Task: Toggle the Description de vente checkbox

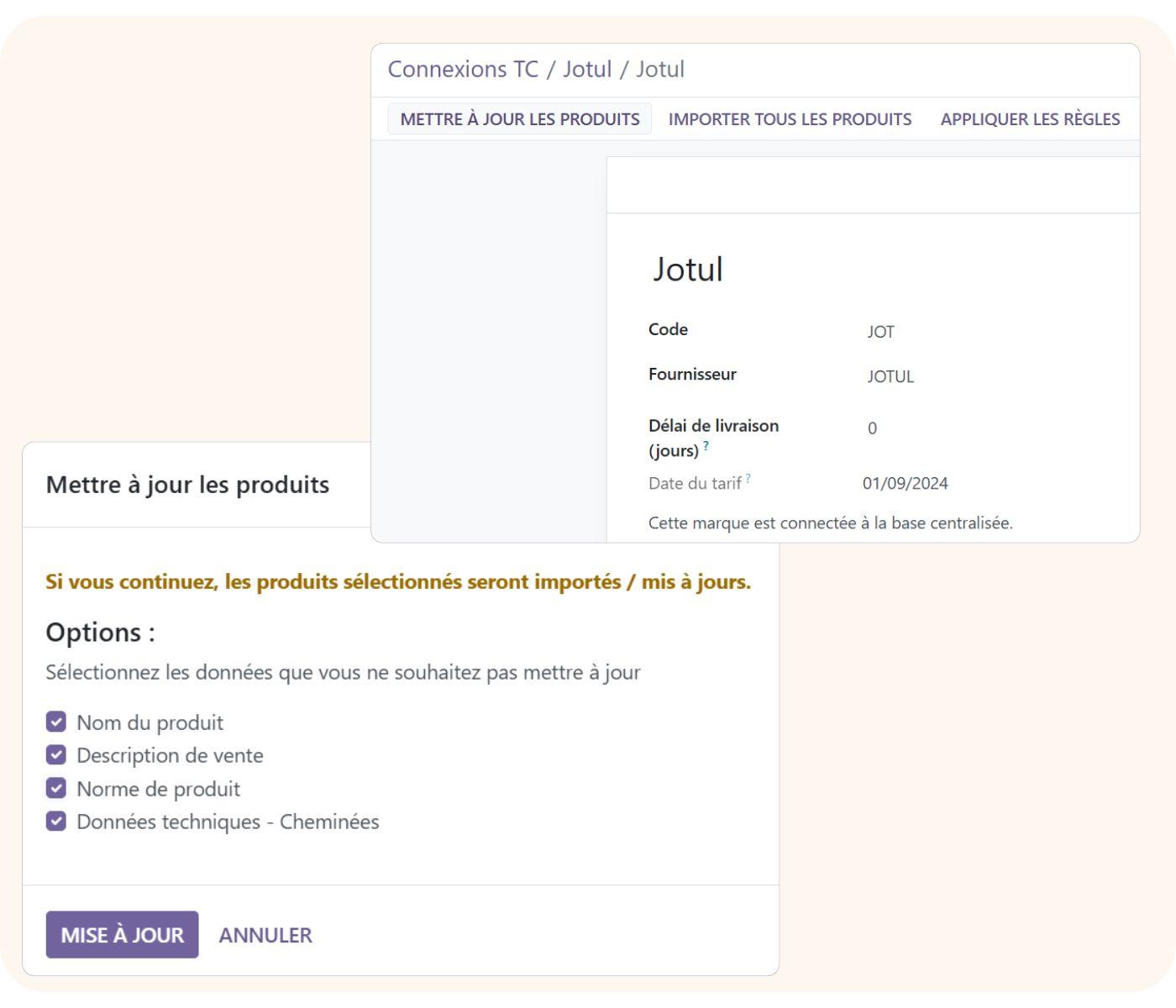Action: (x=56, y=755)
